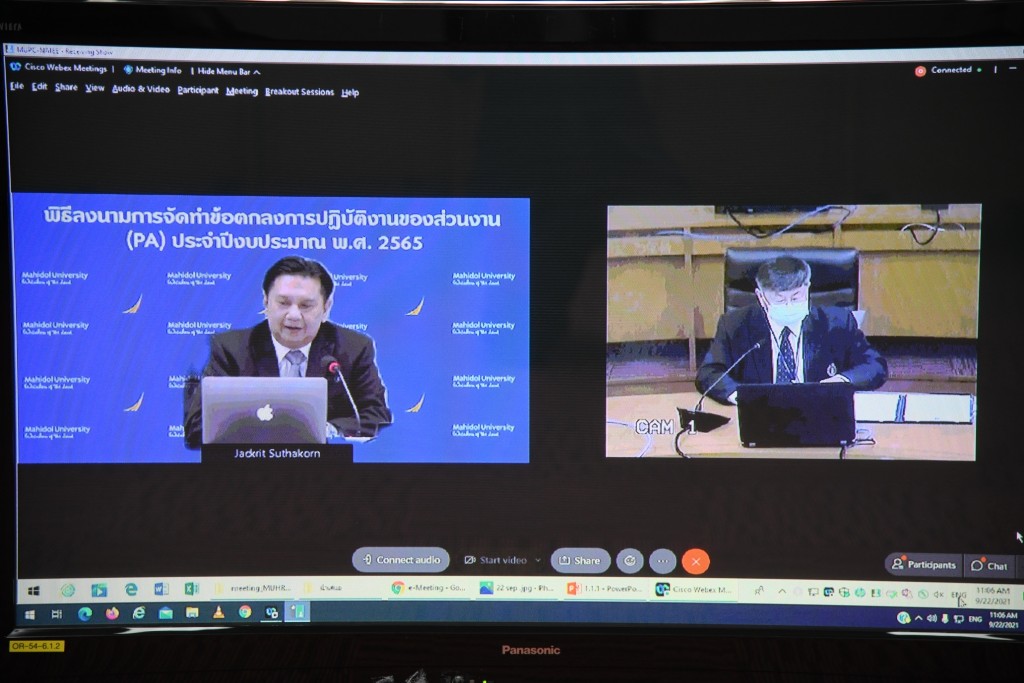Screen dimensions: 1024x683
Task: Open the media player icon in shared taskbar
Action: [x=99, y=590]
